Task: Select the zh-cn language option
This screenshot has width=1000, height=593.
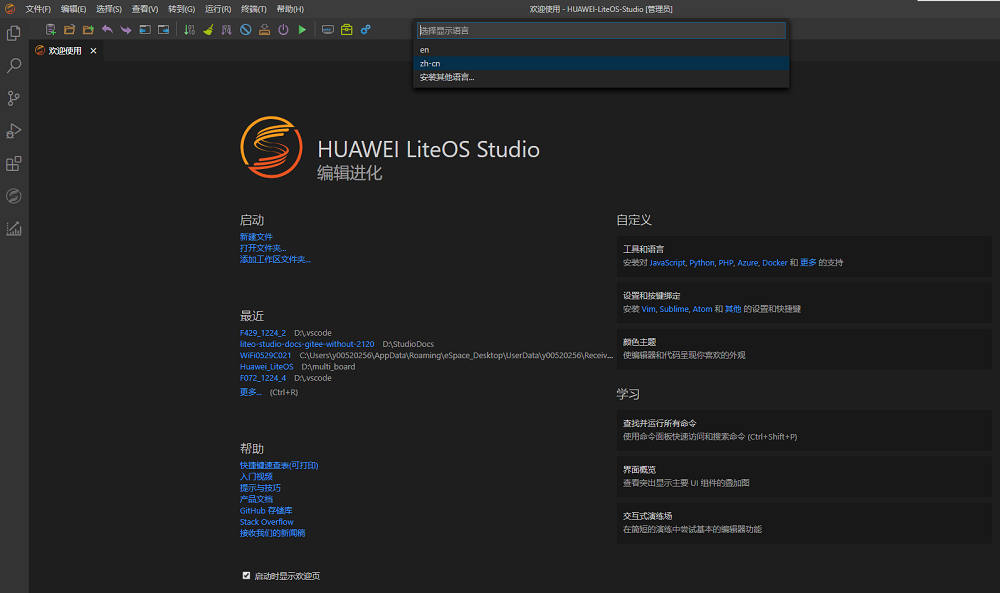Action: tap(601, 63)
